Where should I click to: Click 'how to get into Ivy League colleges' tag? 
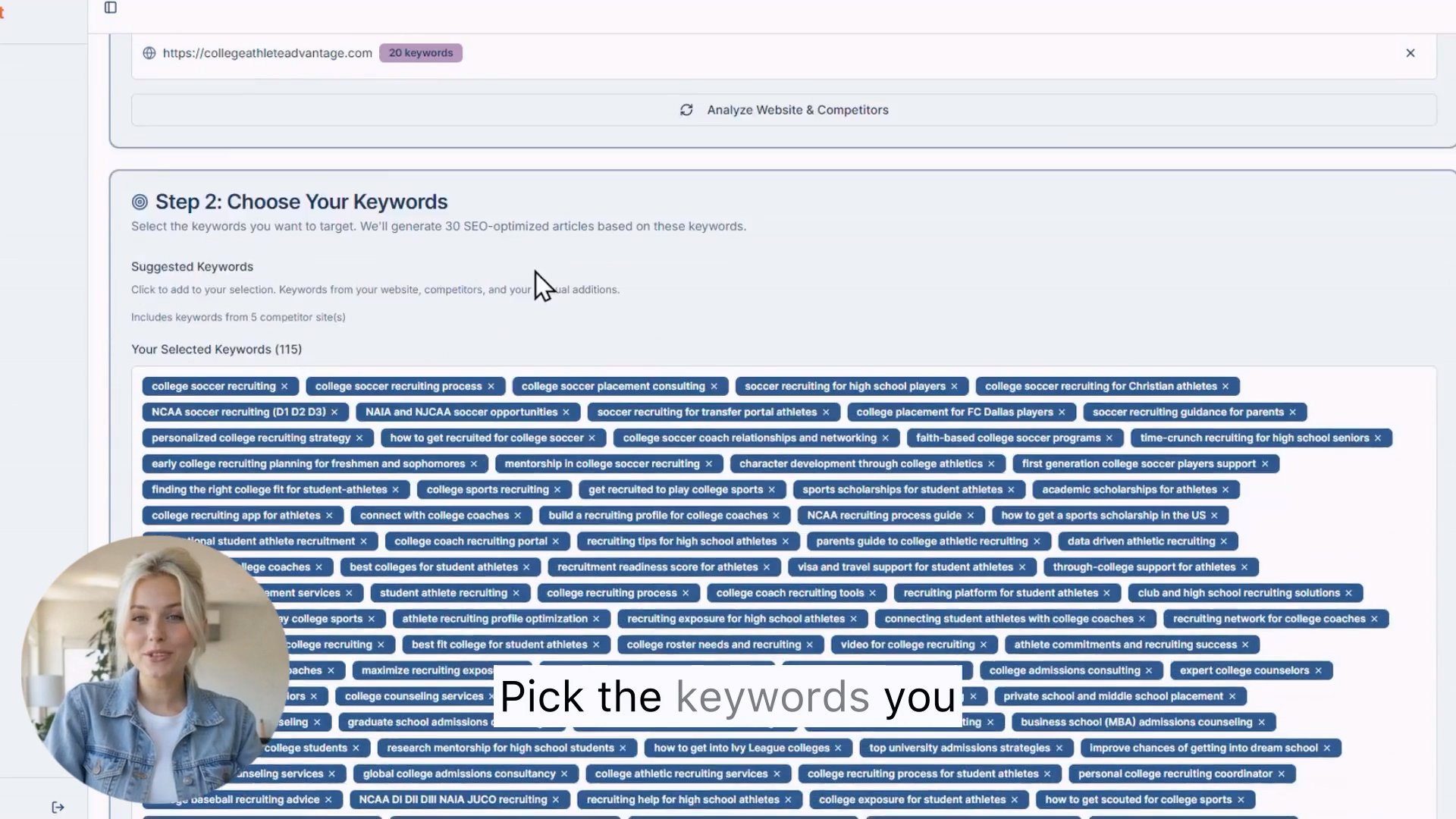tap(741, 748)
